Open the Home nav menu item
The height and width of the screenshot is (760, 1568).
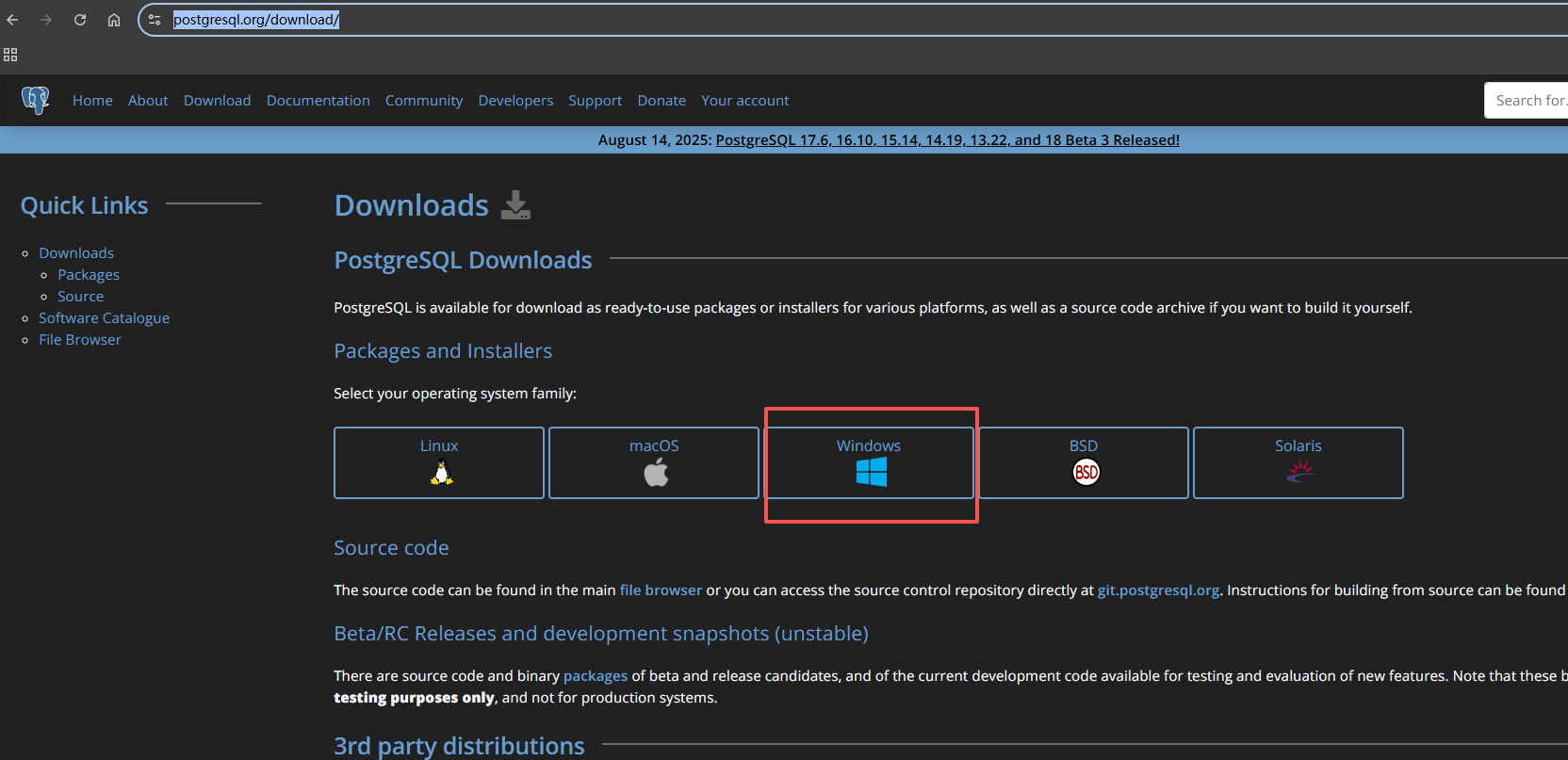pos(92,101)
